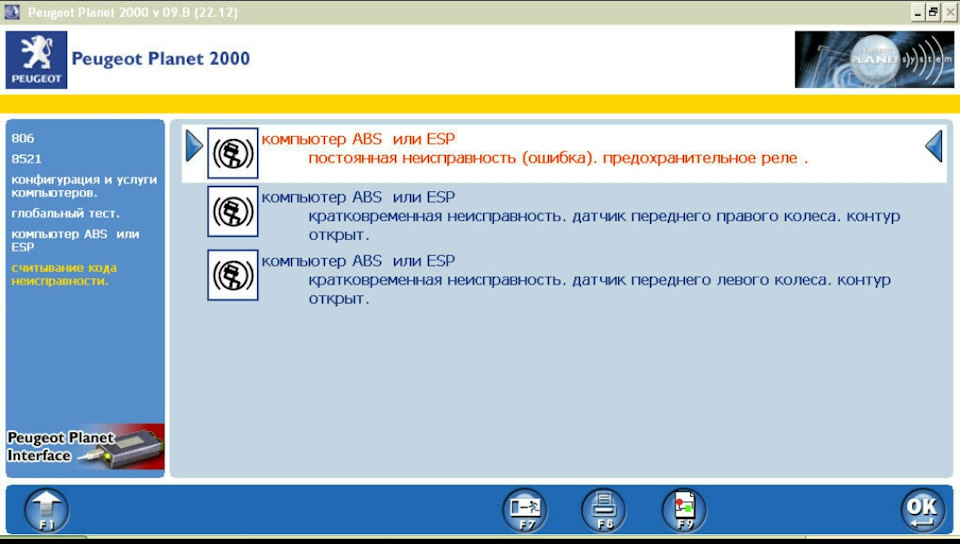Click the 'Peugeot Planet 2000' header title
The height and width of the screenshot is (544, 960).
tap(160, 59)
